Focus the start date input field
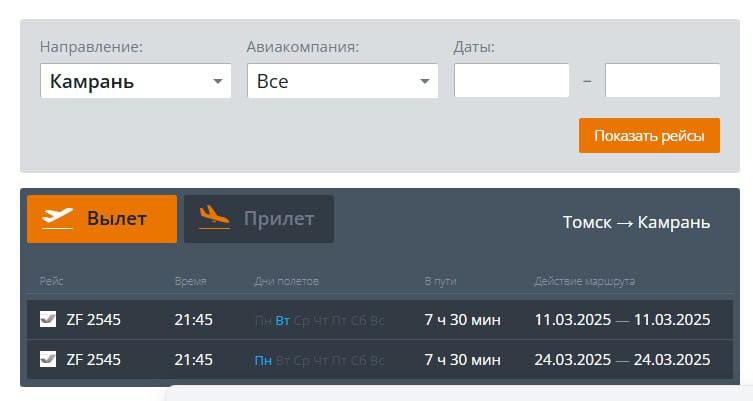The height and width of the screenshot is (401, 753). coord(511,81)
